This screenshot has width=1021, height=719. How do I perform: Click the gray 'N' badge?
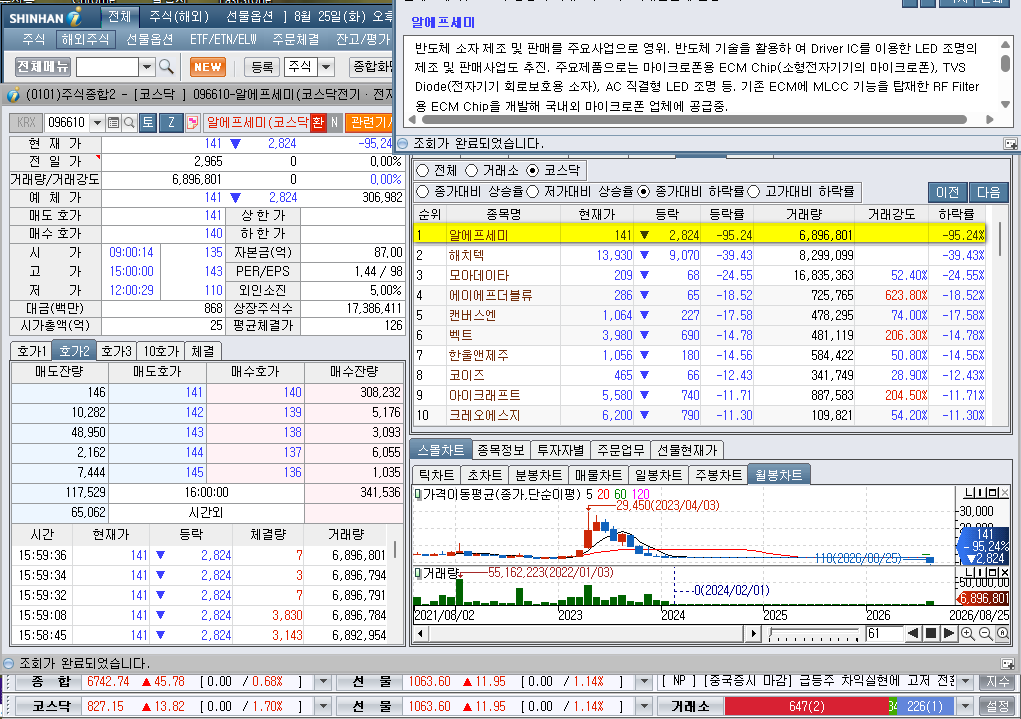(x=334, y=122)
